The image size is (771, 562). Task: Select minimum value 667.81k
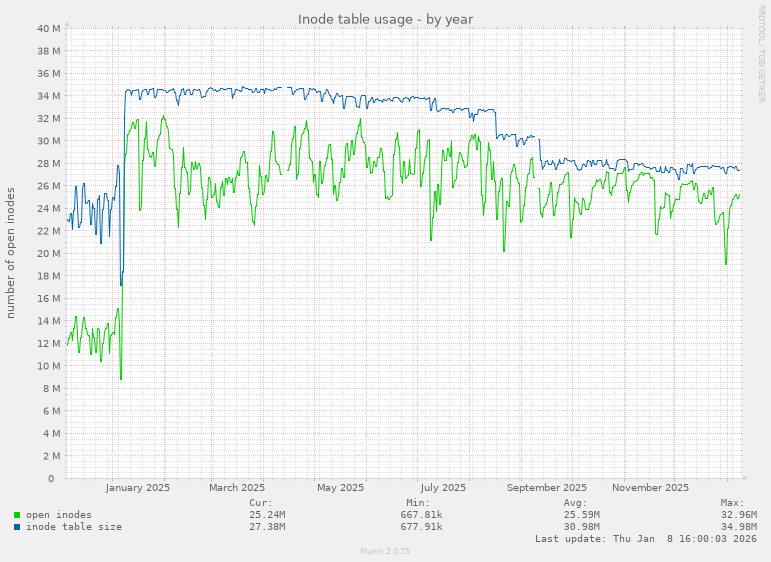point(421,515)
